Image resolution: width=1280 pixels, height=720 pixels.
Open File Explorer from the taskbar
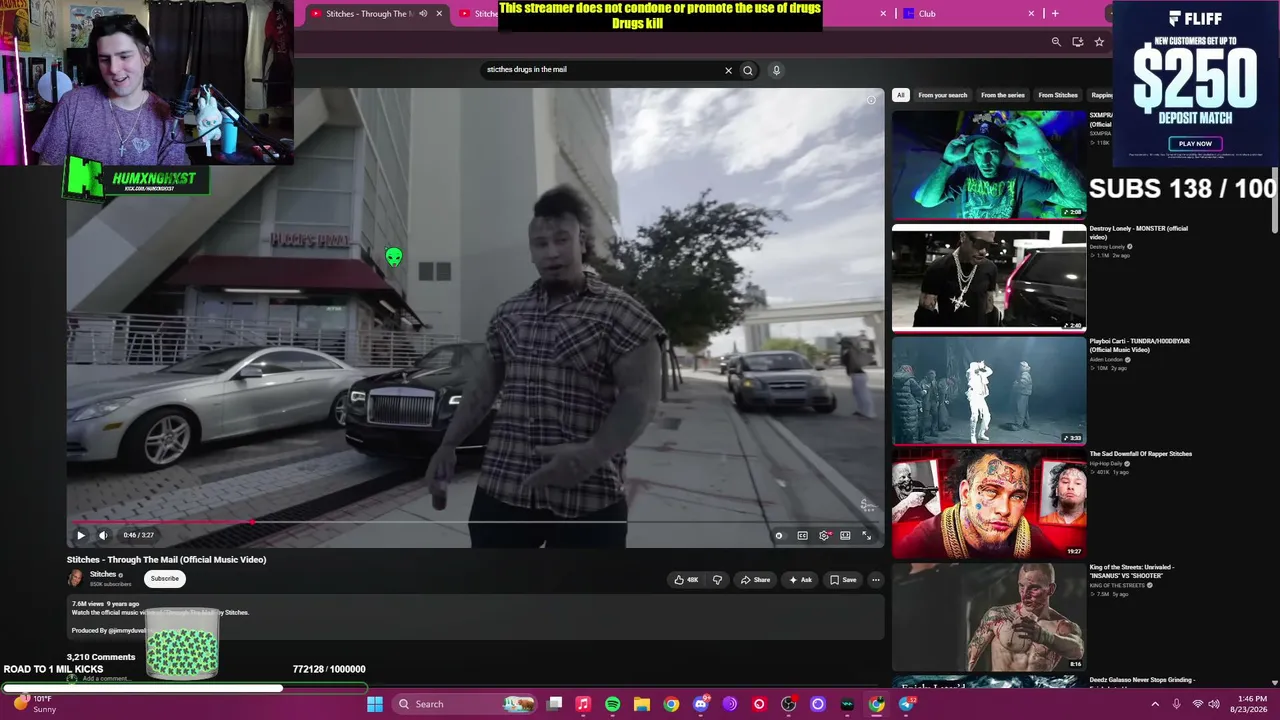point(641,704)
